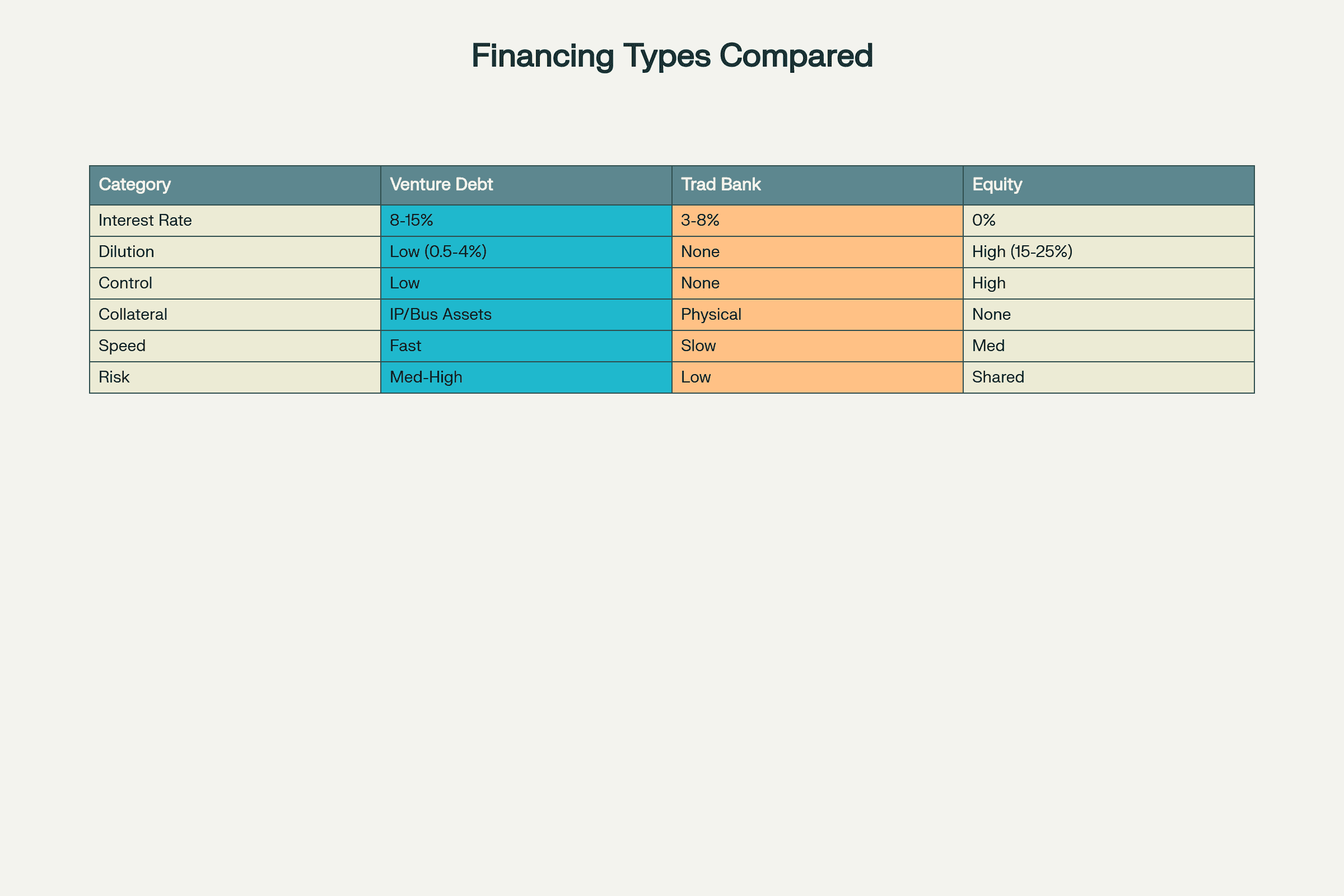Click the Equity column header

pos(997,185)
